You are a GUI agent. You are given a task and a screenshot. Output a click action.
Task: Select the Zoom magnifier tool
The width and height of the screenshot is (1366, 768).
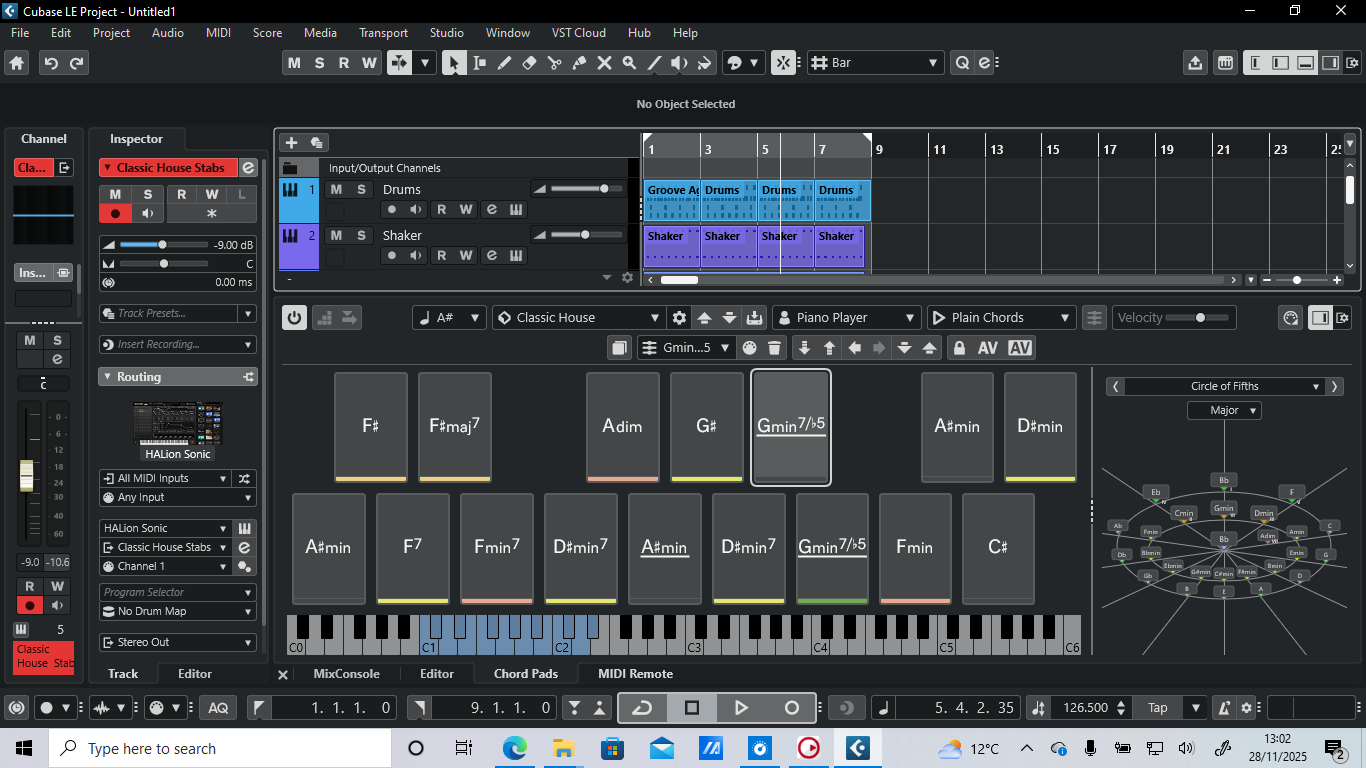point(629,63)
